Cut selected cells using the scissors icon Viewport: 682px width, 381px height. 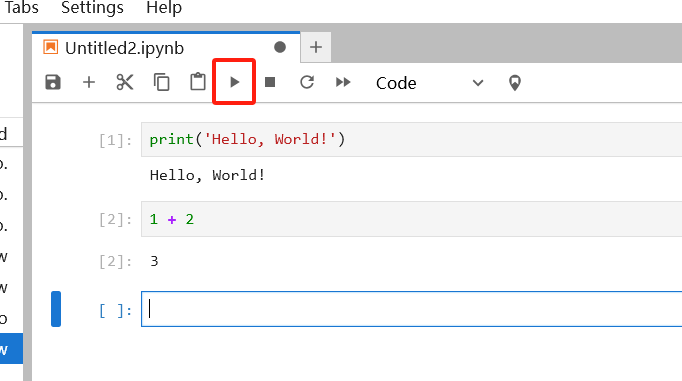coord(125,82)
